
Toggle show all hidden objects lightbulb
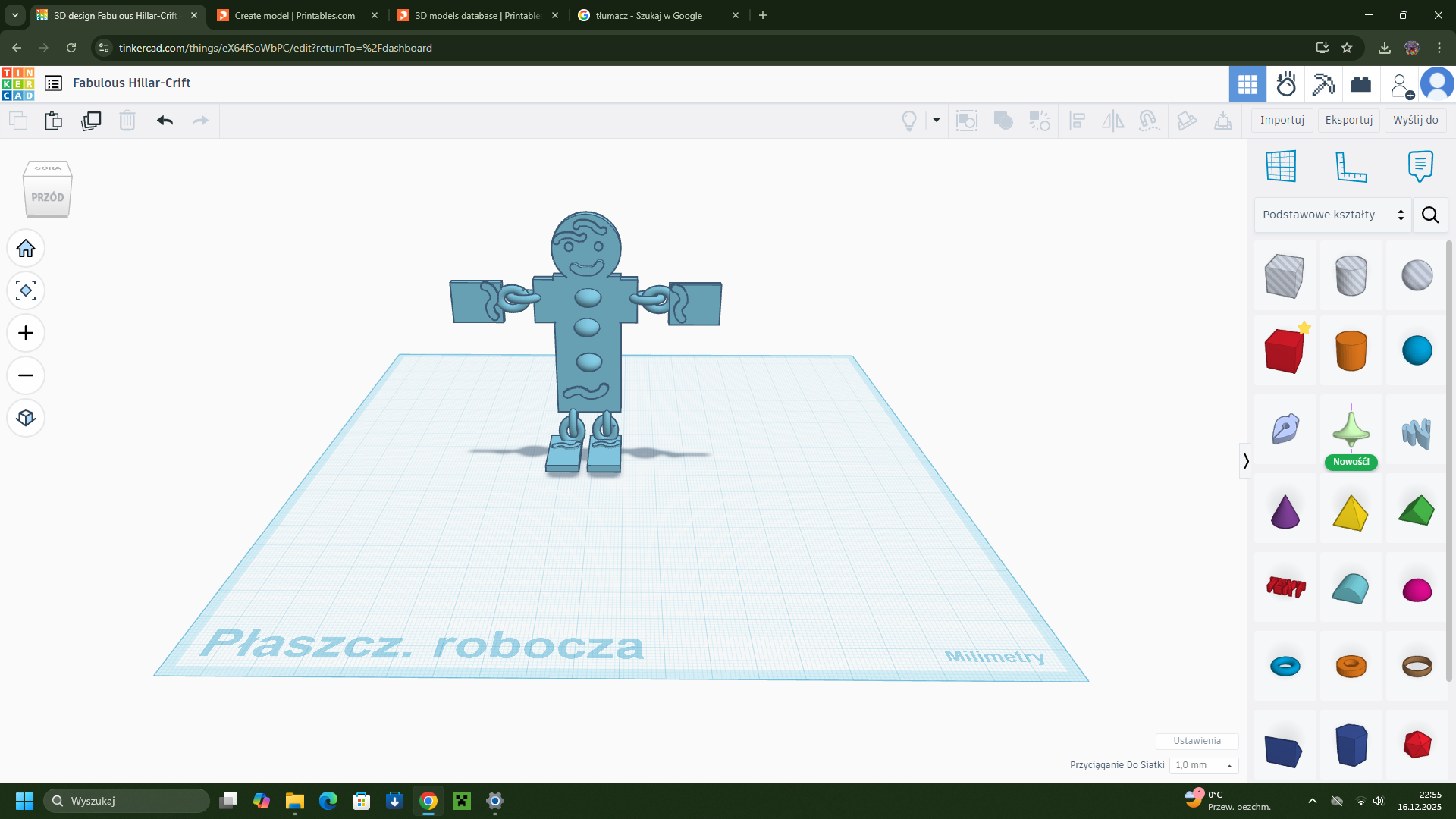(x=908, y=121)
